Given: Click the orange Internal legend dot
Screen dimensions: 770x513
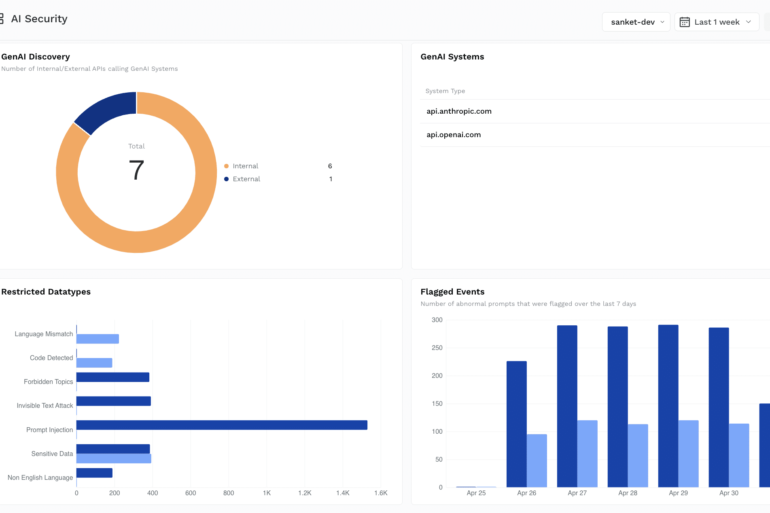Looking at the screenshot, I should [226, 166].
